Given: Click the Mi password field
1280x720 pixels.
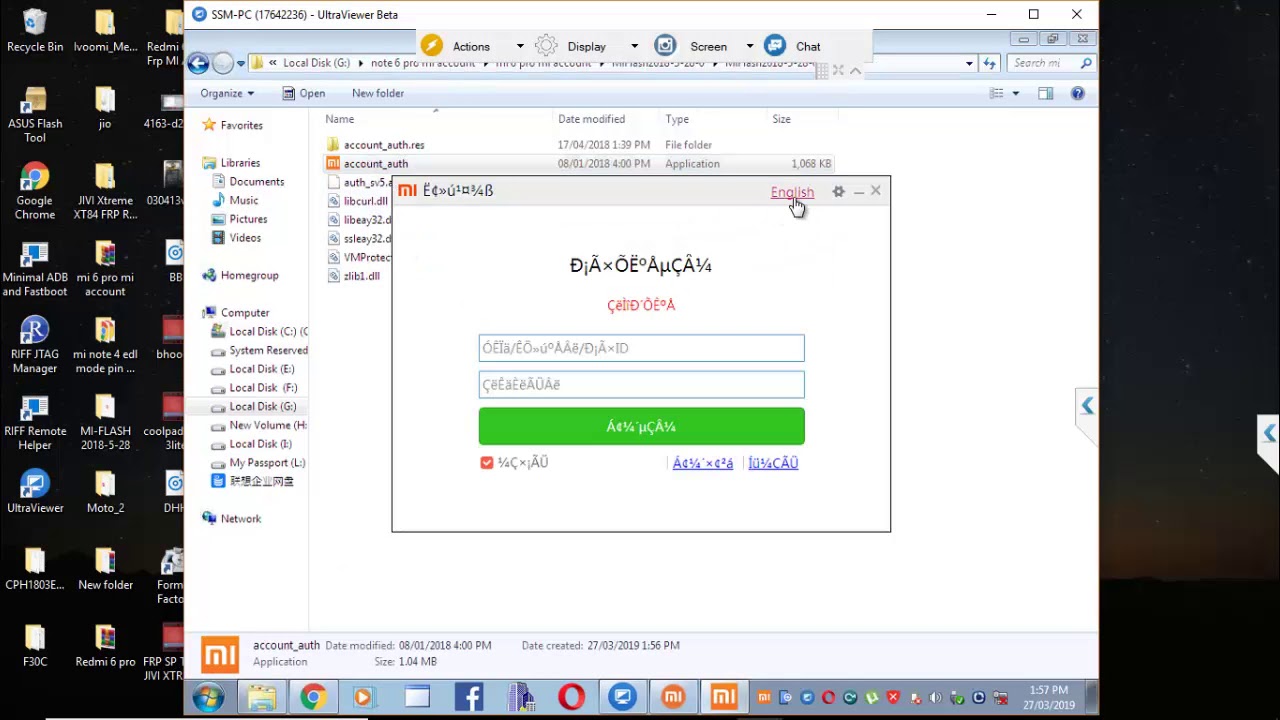Looking at the screenshot, I should pos(641,384).
